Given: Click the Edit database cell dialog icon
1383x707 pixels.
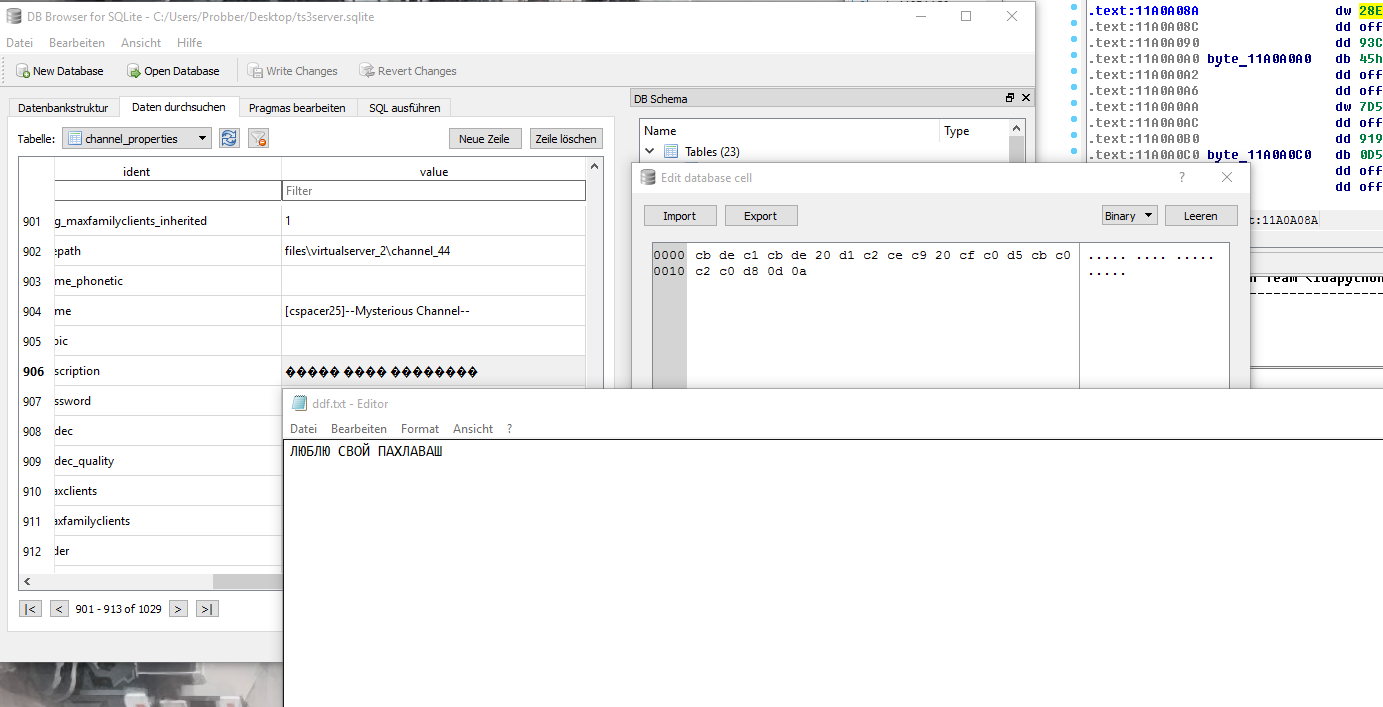Looking at the screenshot, I should pyautogui.click(x=648, y=177).
